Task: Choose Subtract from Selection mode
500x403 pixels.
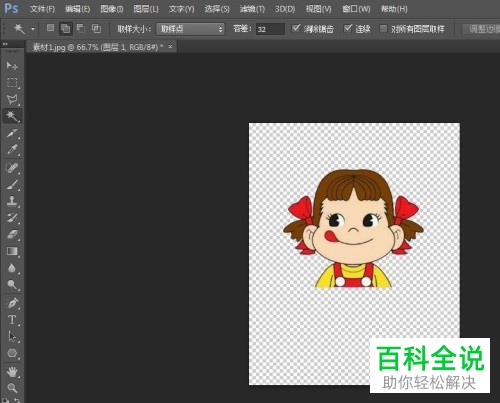Action: pyautogui.click(x=81, y=28)
